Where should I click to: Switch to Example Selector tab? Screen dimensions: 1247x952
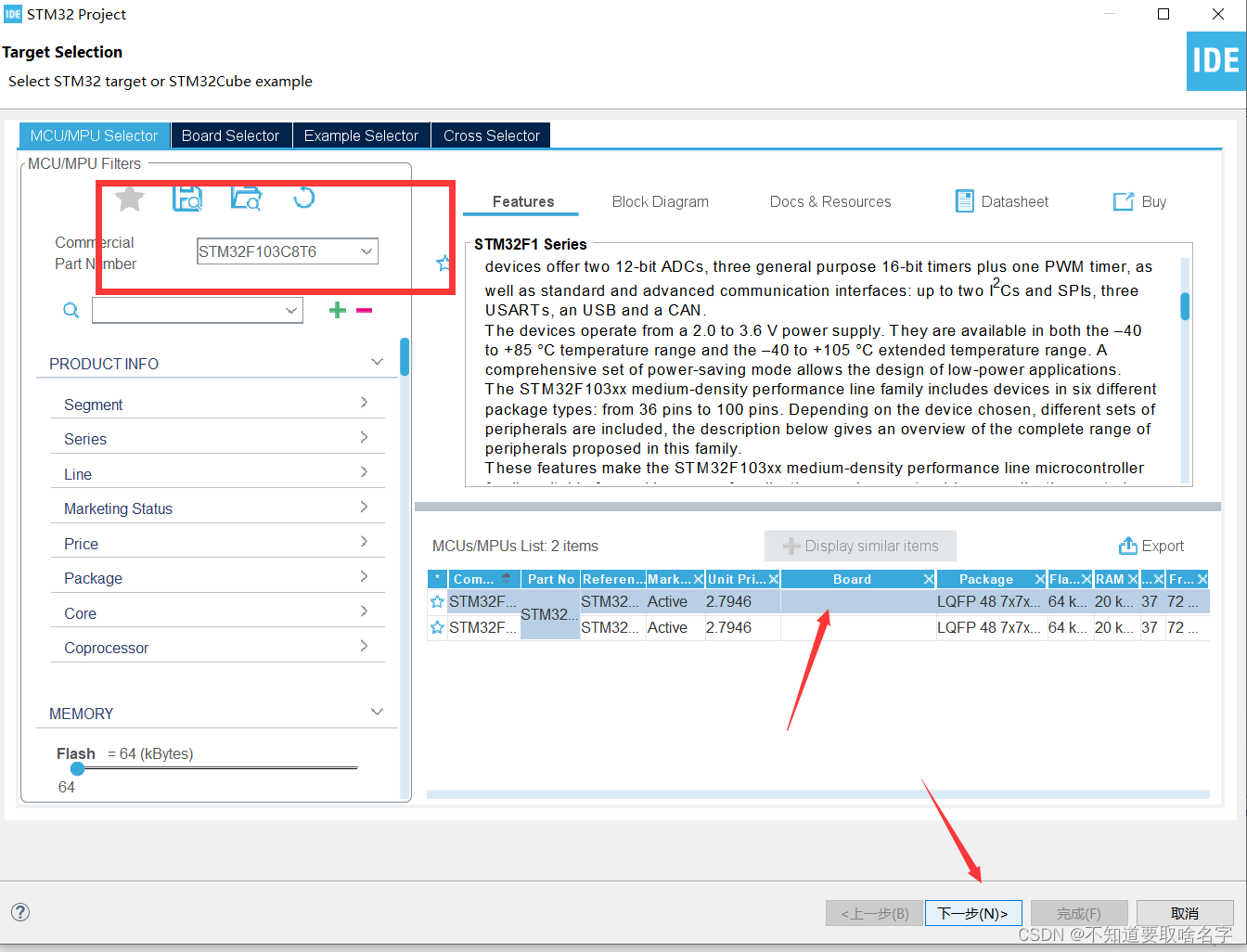[361, 135]
